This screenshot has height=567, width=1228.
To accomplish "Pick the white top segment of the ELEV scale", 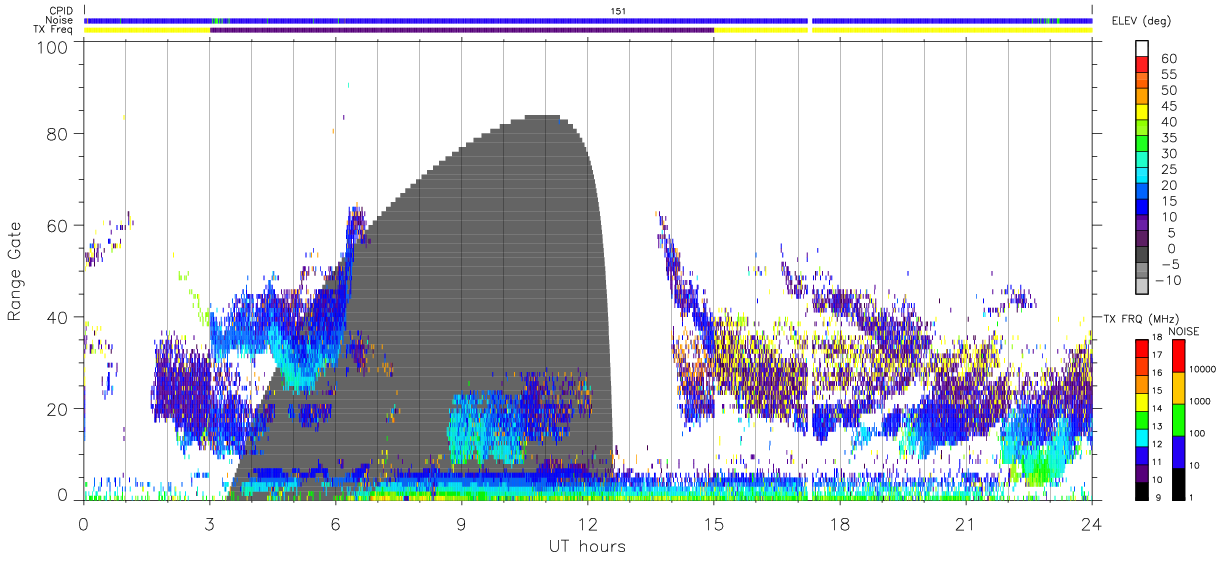I will coord(1144,46).
